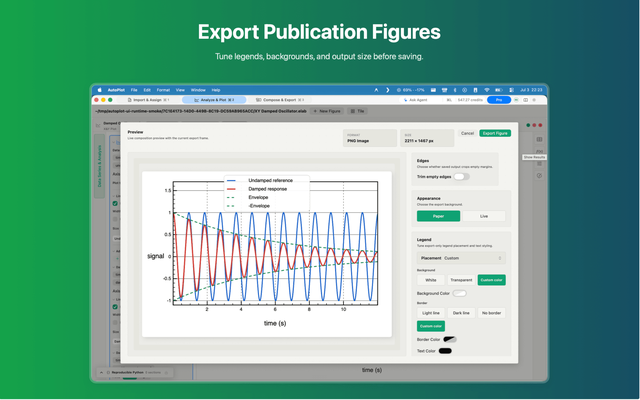Click the bottom circular right sidebar icon
Viewport: 640px width, 400px height.
[x=539, y=176]
